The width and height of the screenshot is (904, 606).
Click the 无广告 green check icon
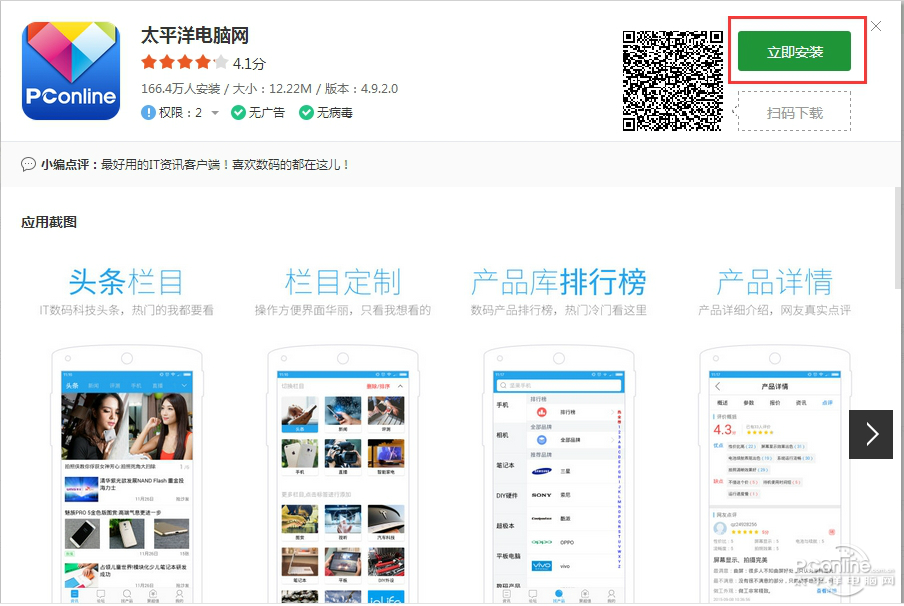(238, 112)
